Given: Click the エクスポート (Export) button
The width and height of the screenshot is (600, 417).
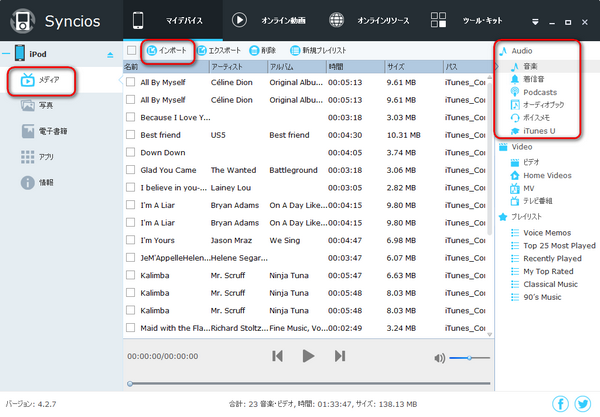Looking at the screenshot, I should click(219, 50).
